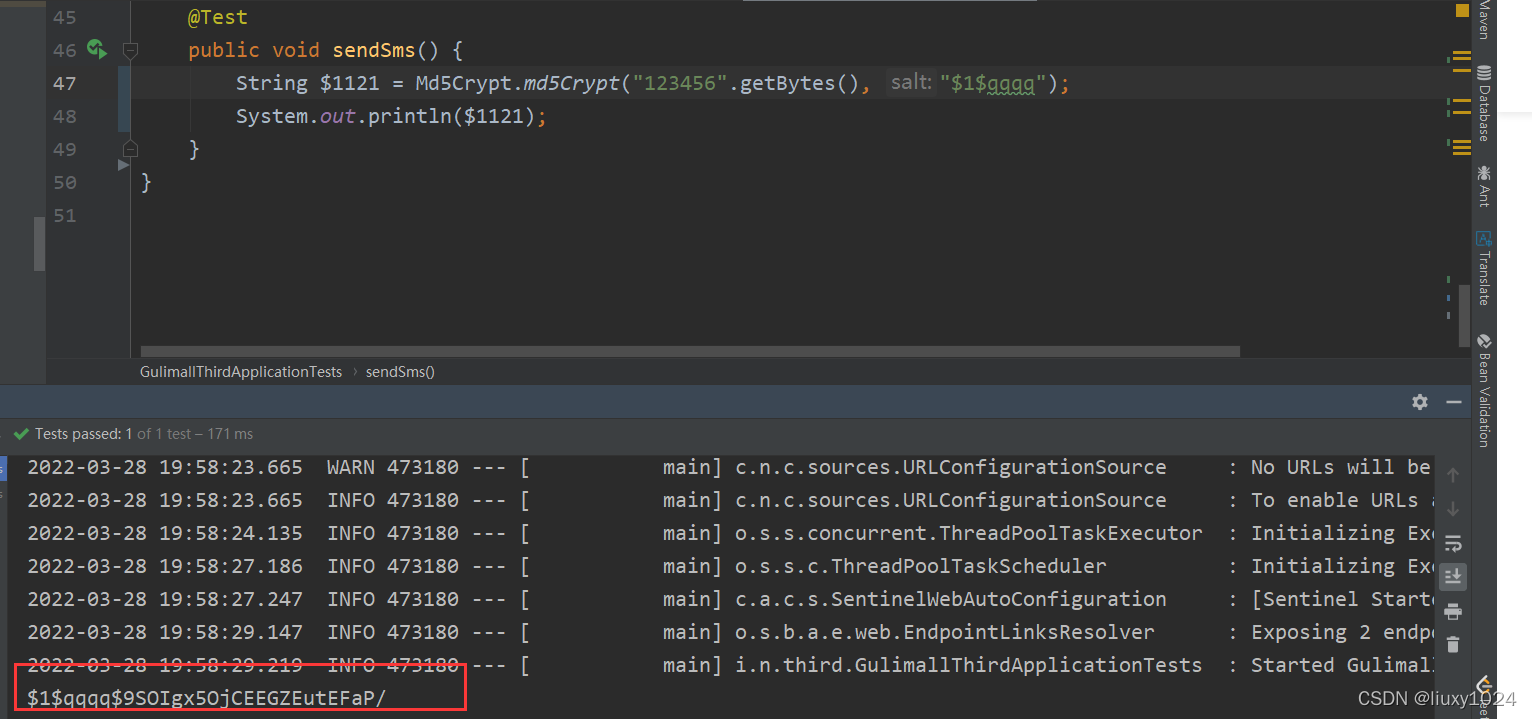Screen dimensions: 1532x719
Task: Click the fold marker at line 49
Action: [x=130, y=148]
